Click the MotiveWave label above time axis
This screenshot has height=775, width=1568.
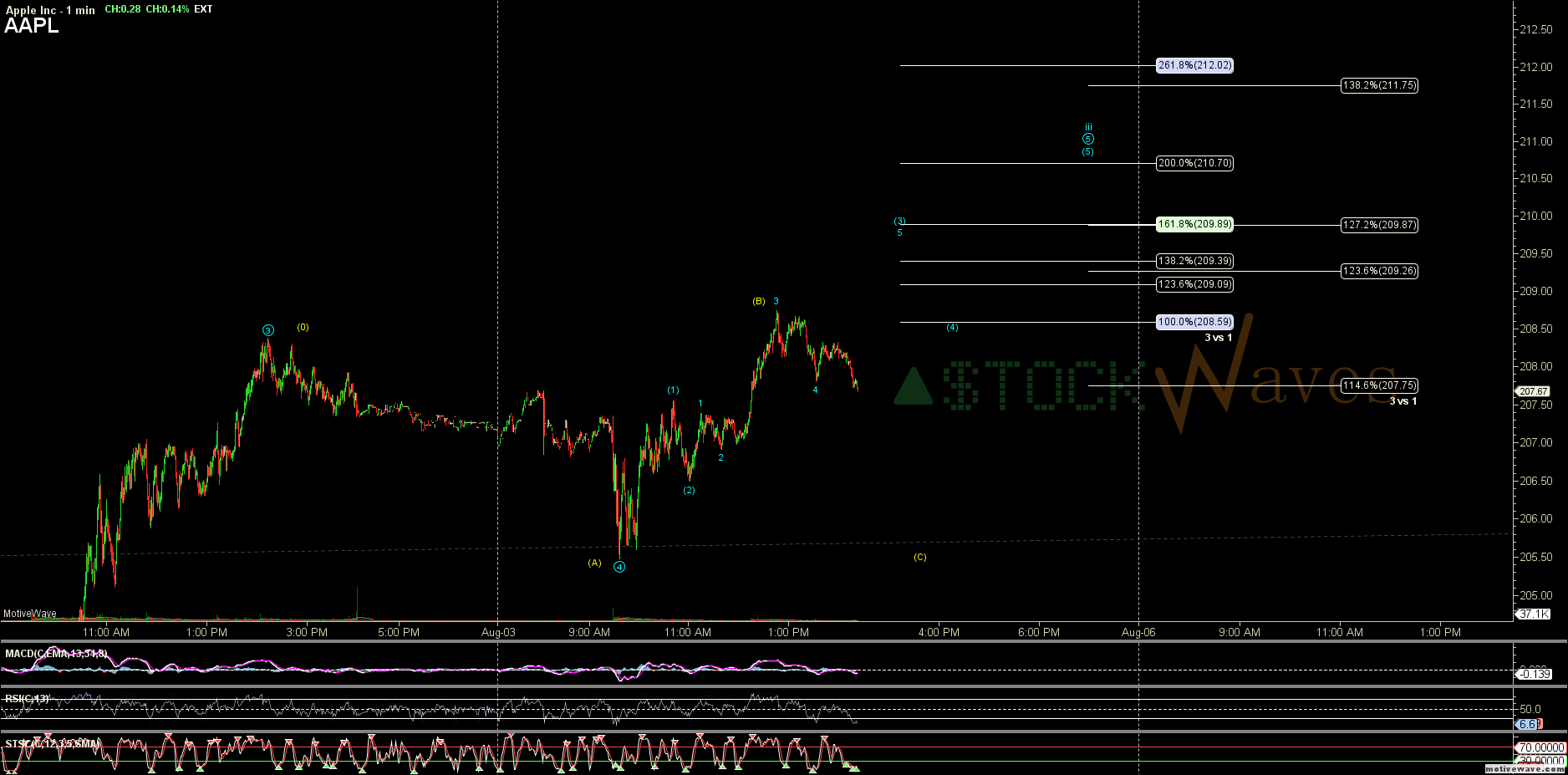tap(30, 614)
